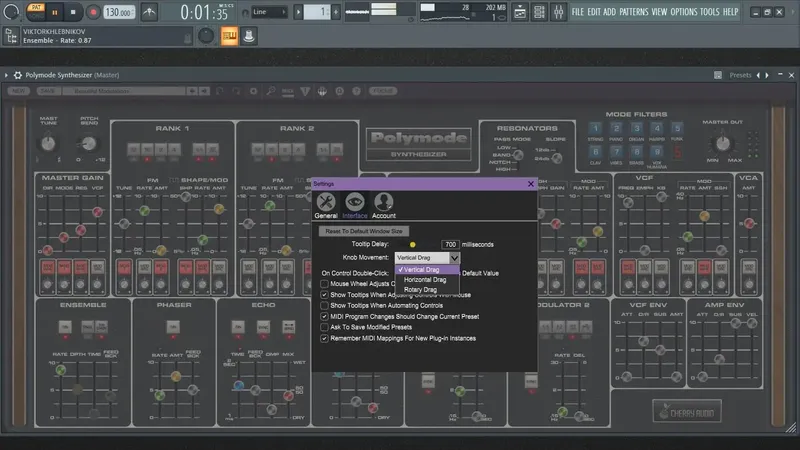Click the help question mark icon
Screen dimensions: 800x450
click(357, 91)
